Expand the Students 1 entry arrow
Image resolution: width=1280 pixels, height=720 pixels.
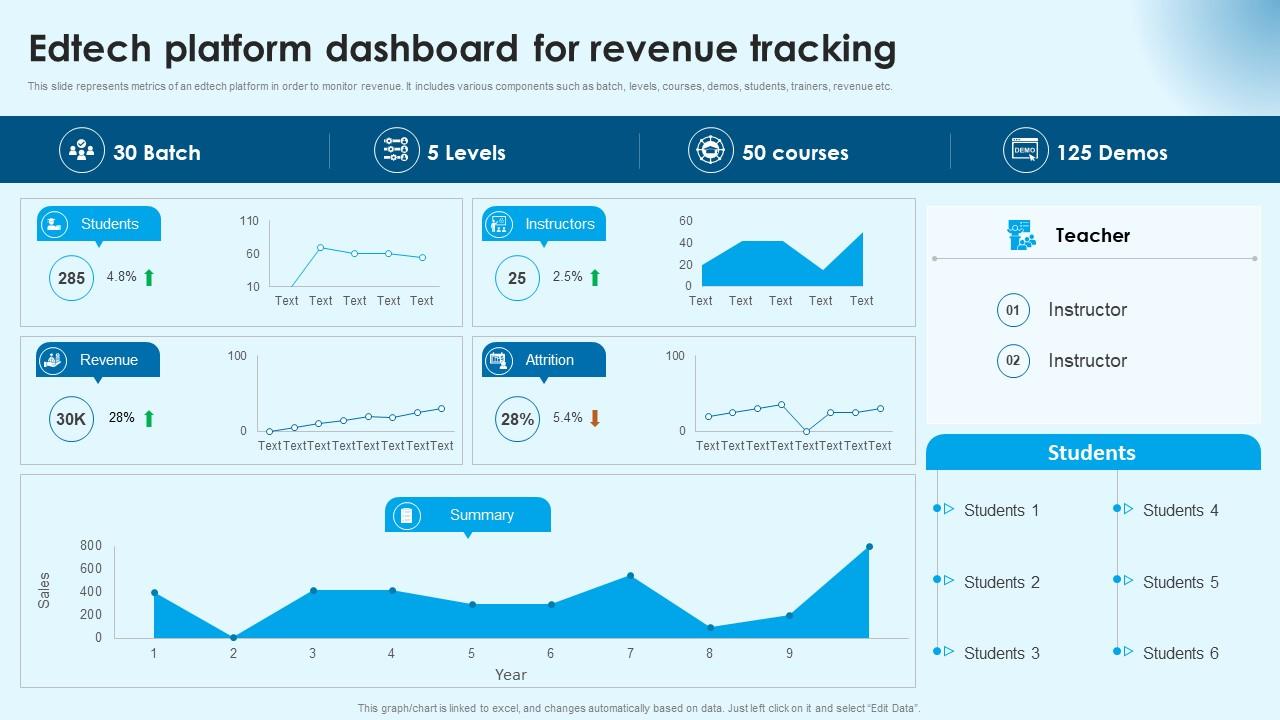948,510
